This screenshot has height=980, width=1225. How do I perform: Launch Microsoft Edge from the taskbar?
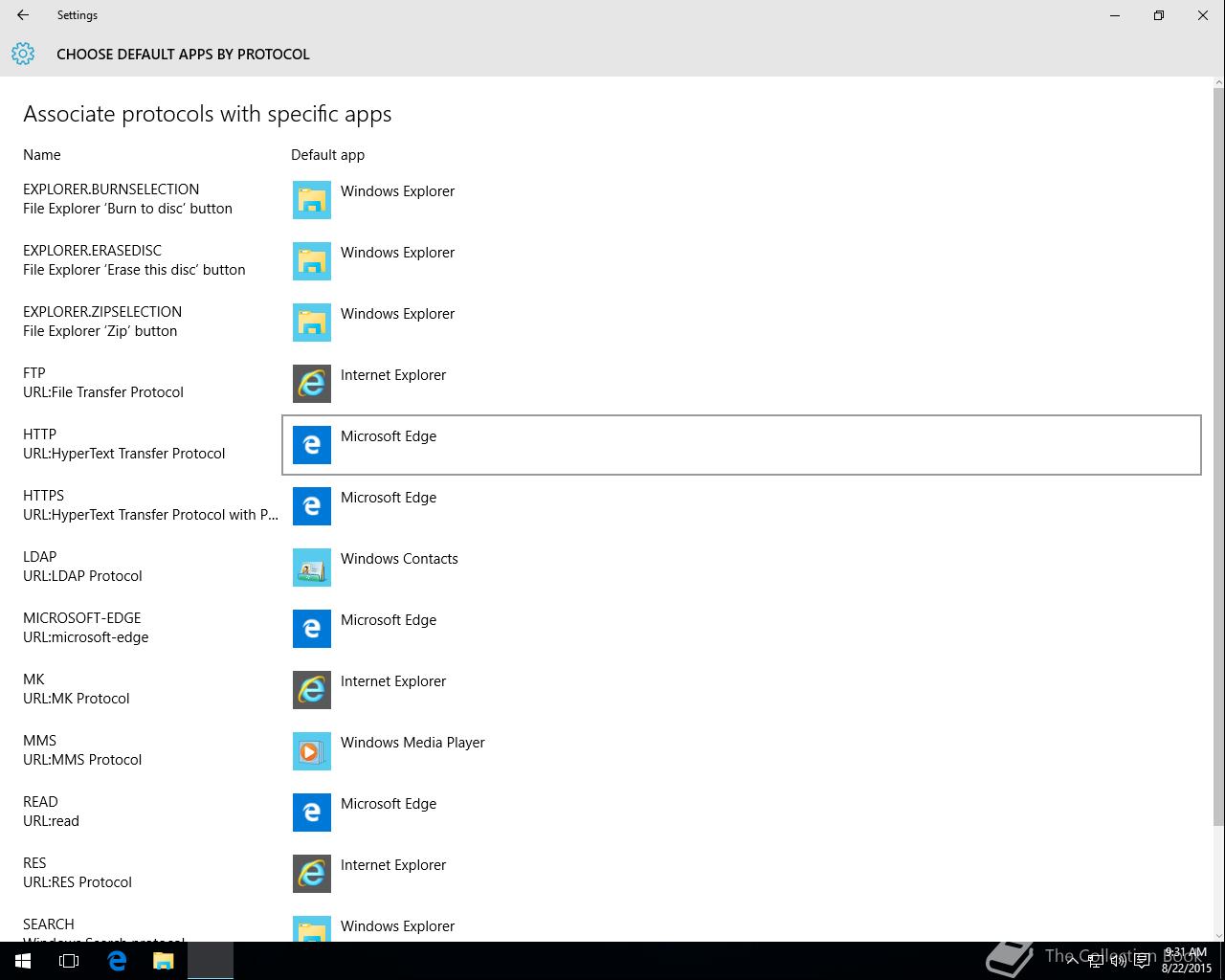pyautogui.click(x=117, y=961)
